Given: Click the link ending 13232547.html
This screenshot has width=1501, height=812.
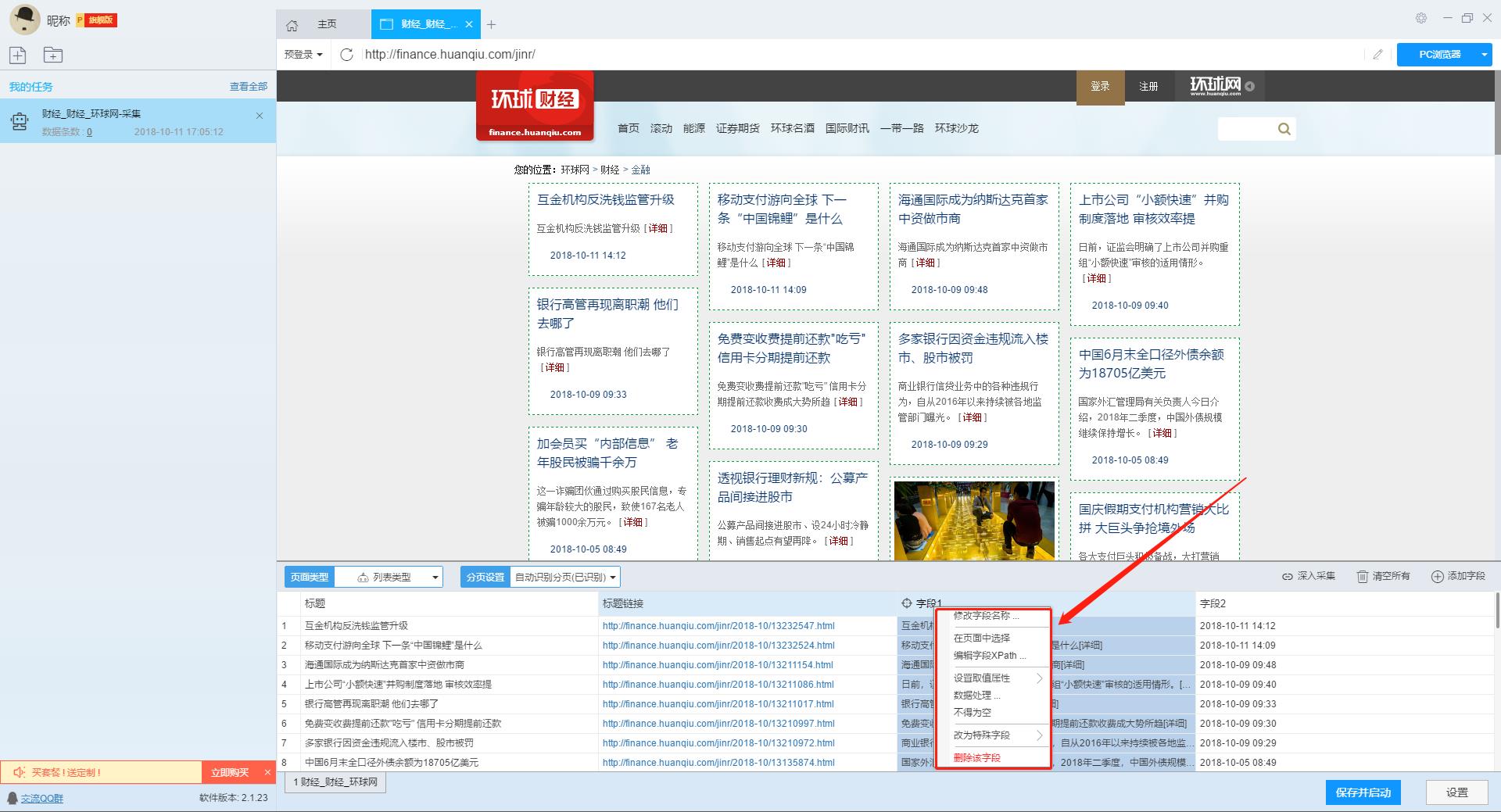Looking at the screenshot, I should [718, 626].
